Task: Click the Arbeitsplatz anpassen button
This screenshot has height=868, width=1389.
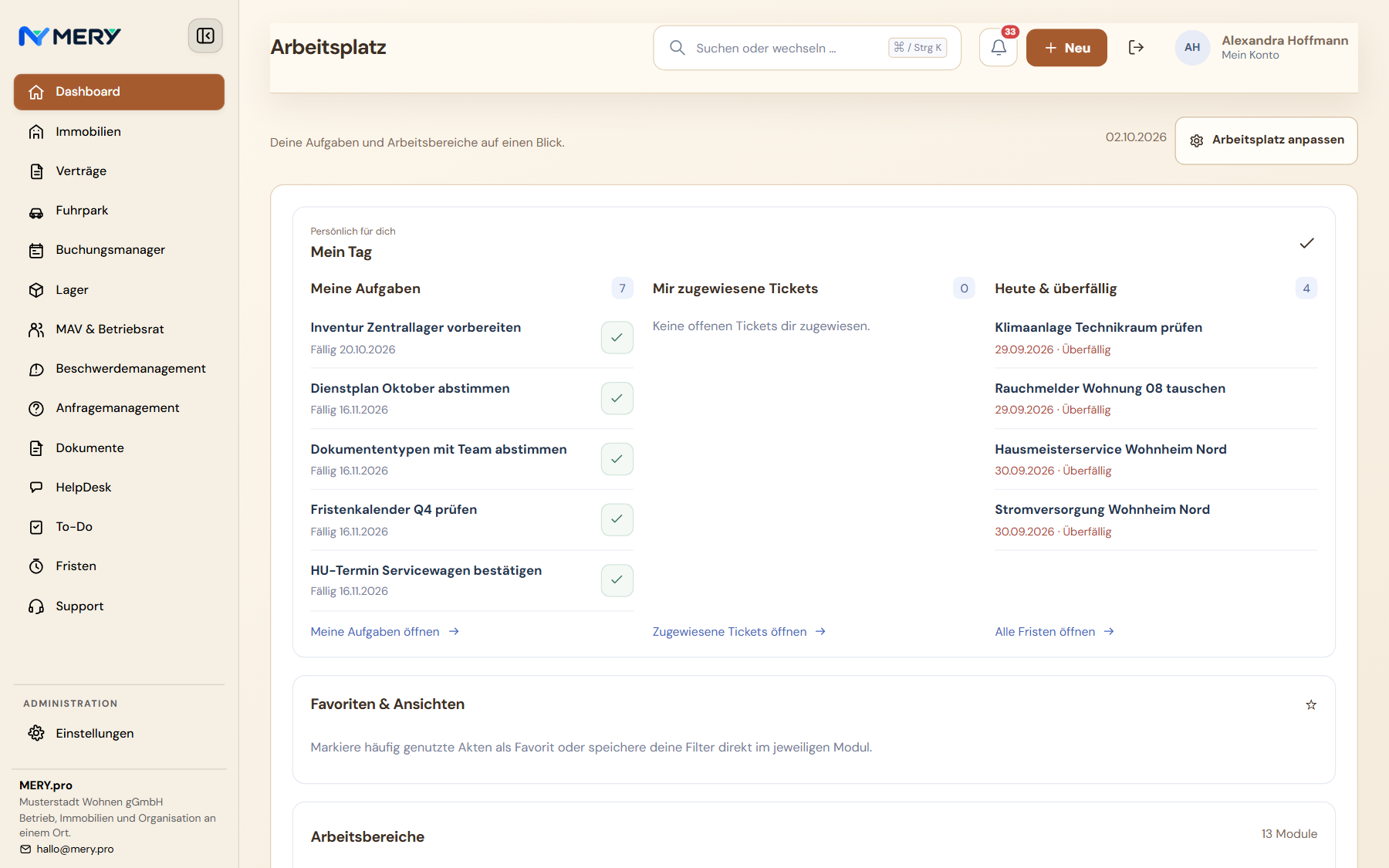Action: [1266, 140]
